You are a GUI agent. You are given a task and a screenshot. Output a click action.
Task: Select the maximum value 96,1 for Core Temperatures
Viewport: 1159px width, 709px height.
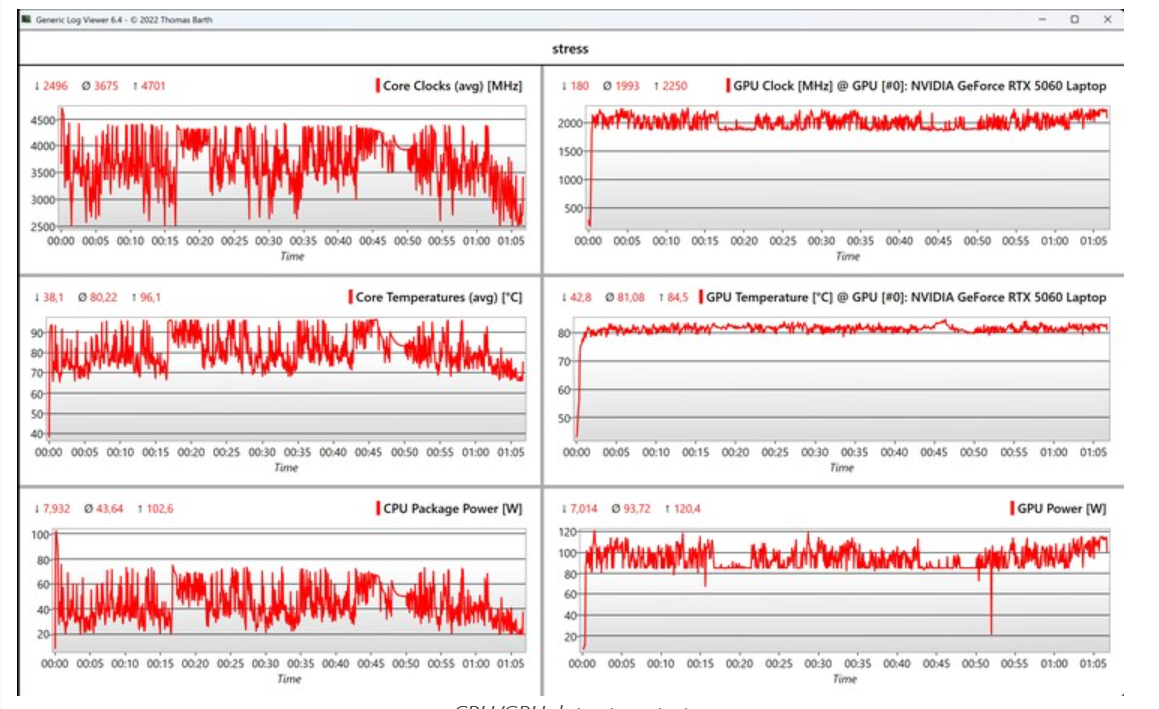(150, 297)
